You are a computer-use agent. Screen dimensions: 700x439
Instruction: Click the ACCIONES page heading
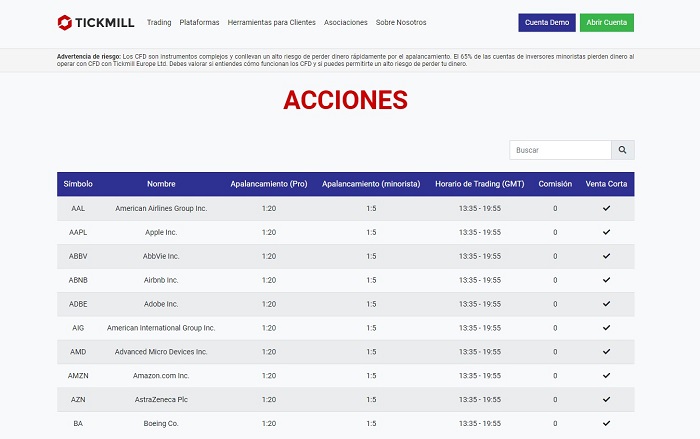click(346, 100)
